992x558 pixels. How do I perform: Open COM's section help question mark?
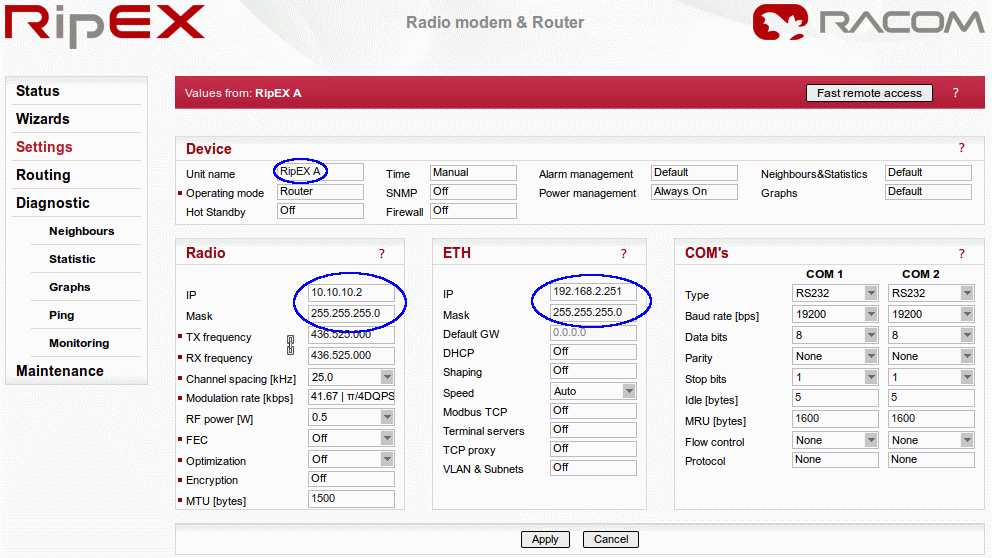(962, 254)
